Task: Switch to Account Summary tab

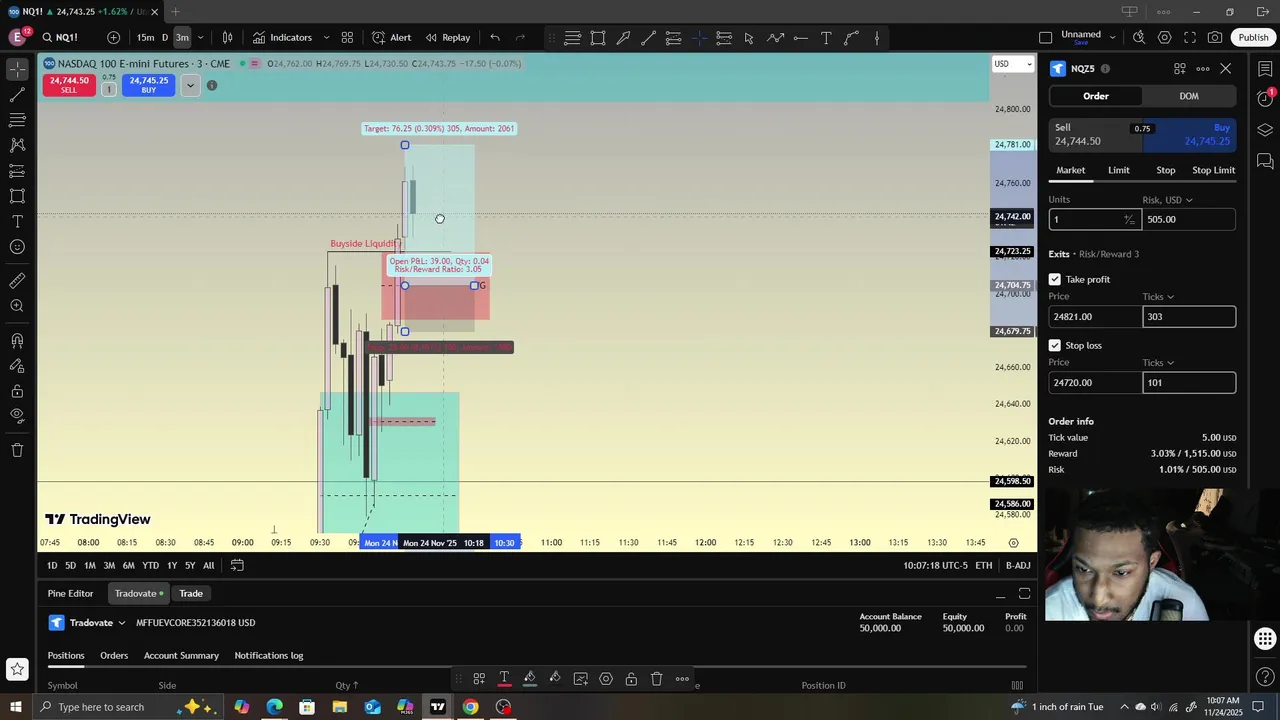Action: pyautogui.click(x=181, y=655)
